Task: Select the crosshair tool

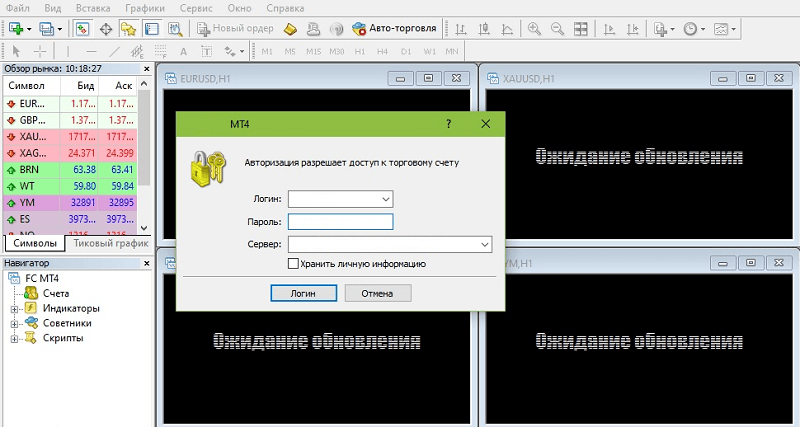Action: tap(39, 51)
